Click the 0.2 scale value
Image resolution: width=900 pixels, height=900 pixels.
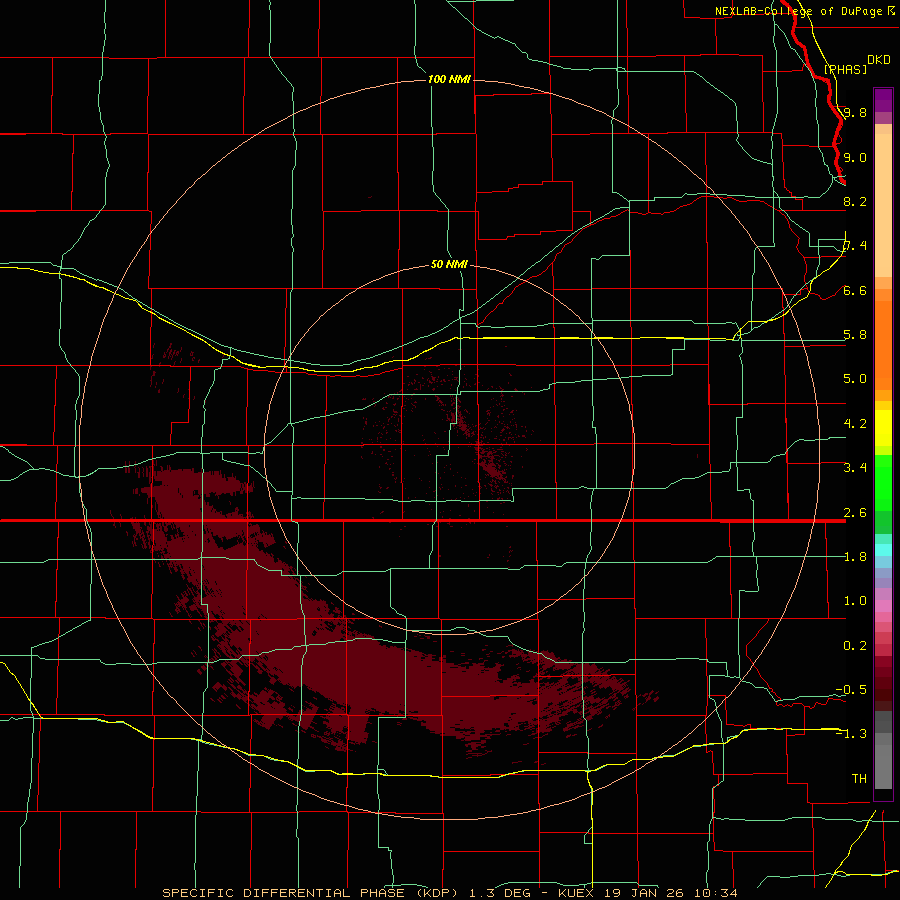pyautogui.click(x=855, y=646)
